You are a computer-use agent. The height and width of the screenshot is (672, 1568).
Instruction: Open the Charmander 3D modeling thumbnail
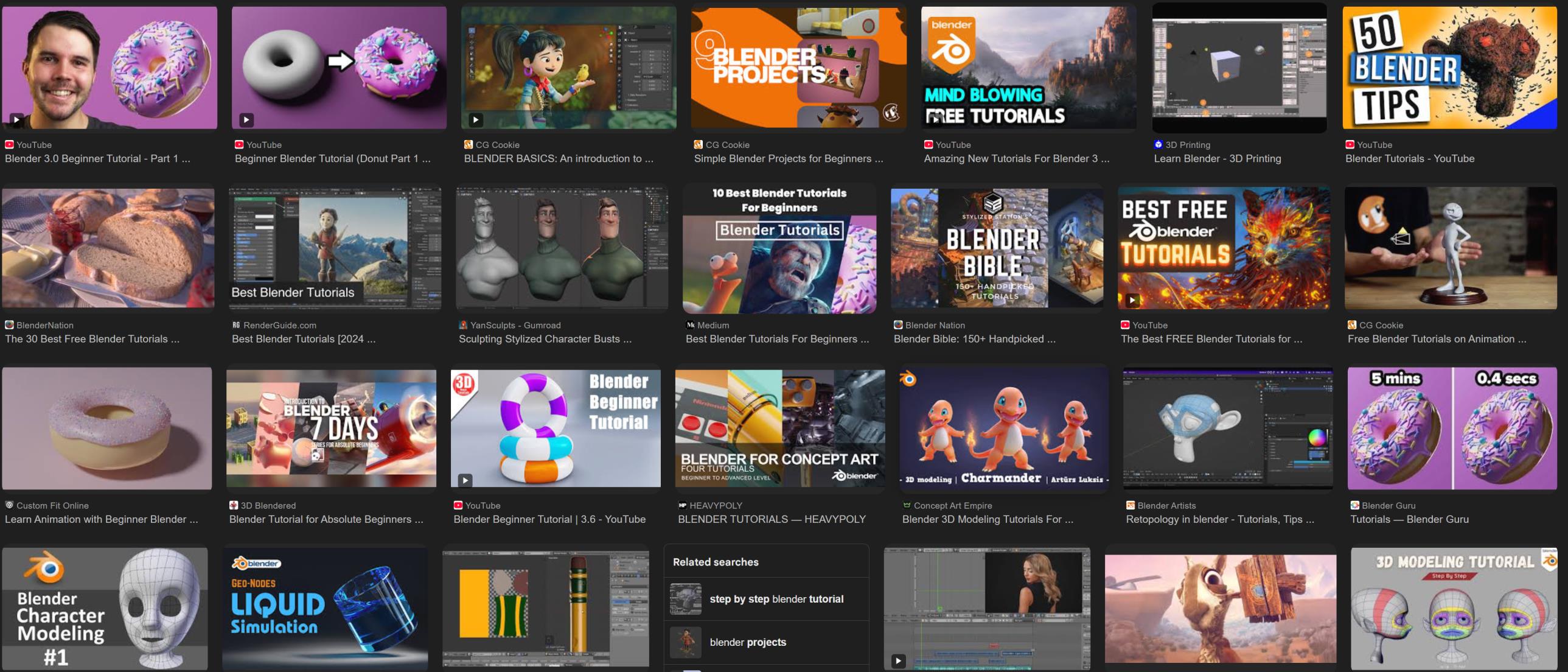coord(1005,428)
